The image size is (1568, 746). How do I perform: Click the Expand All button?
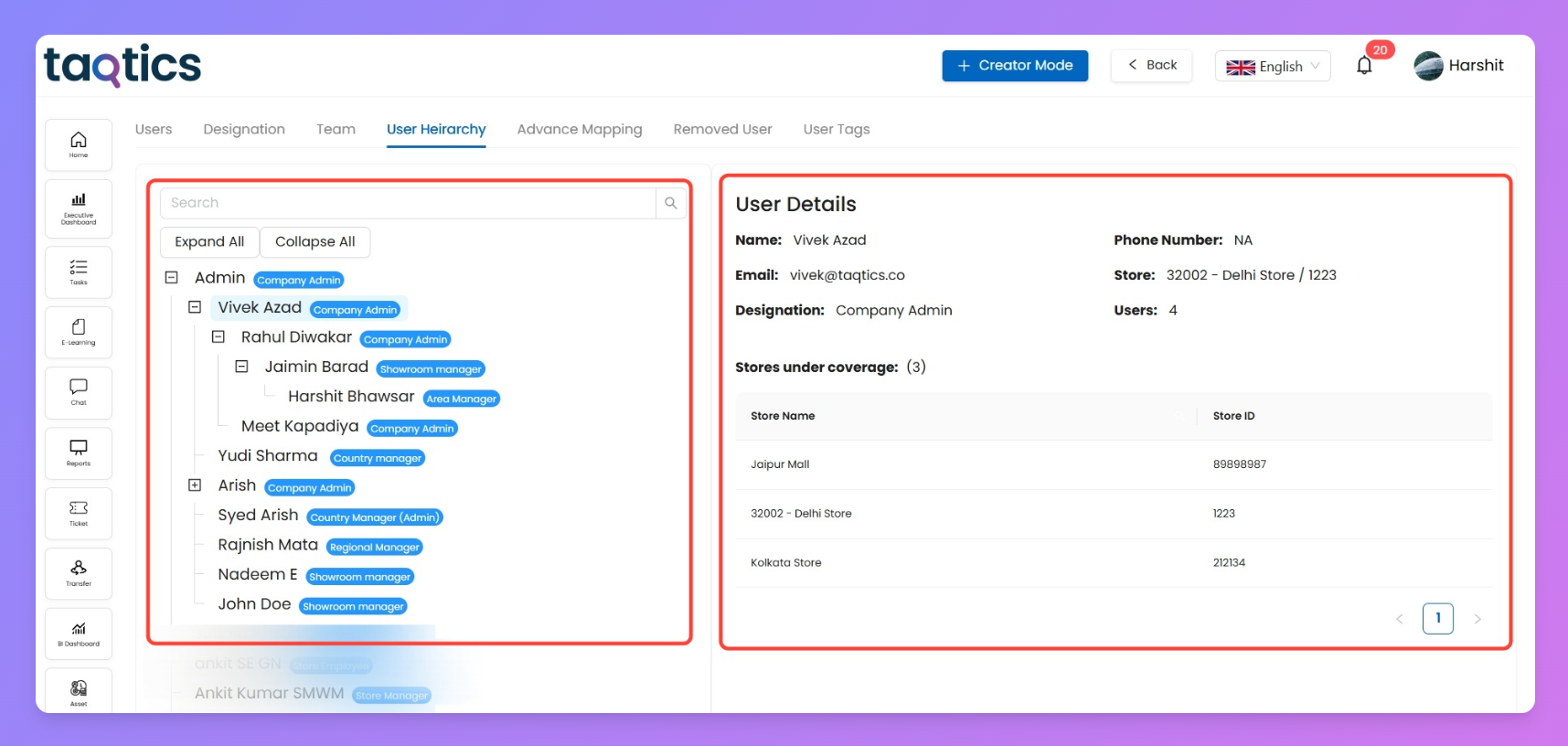tap(209, 241)
